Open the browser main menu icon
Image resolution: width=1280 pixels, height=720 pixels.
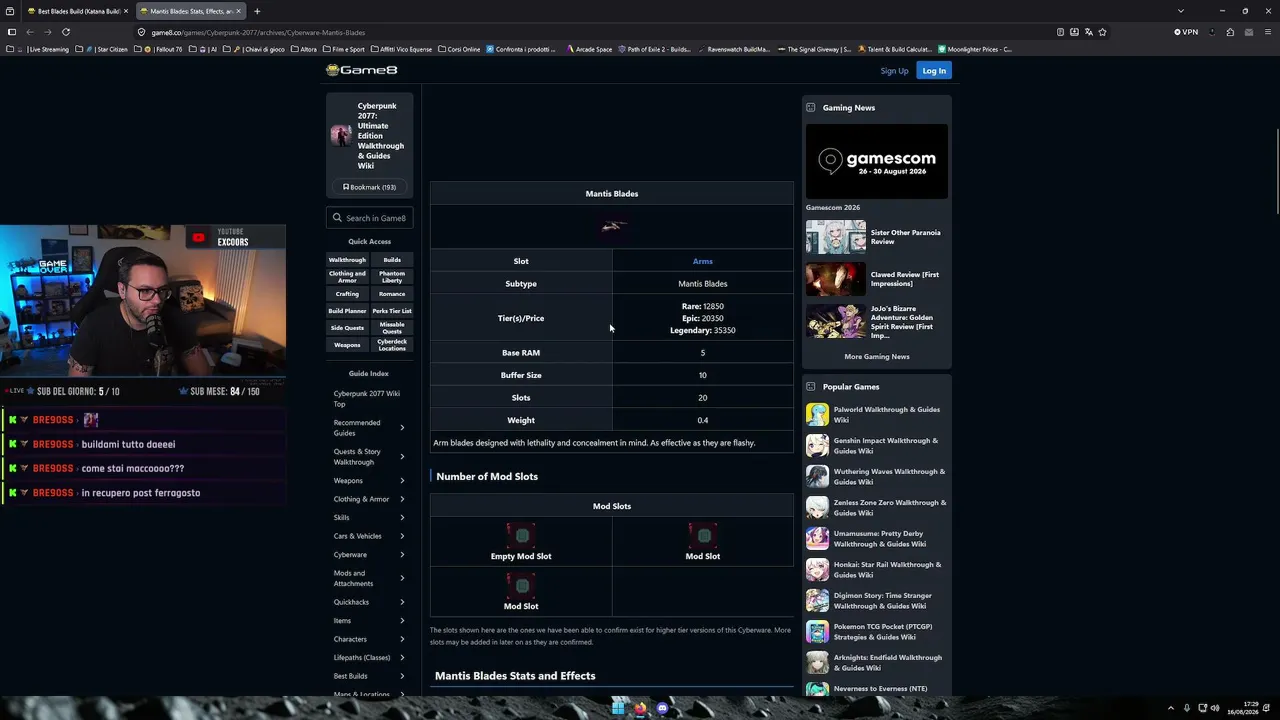(1268, 32)
